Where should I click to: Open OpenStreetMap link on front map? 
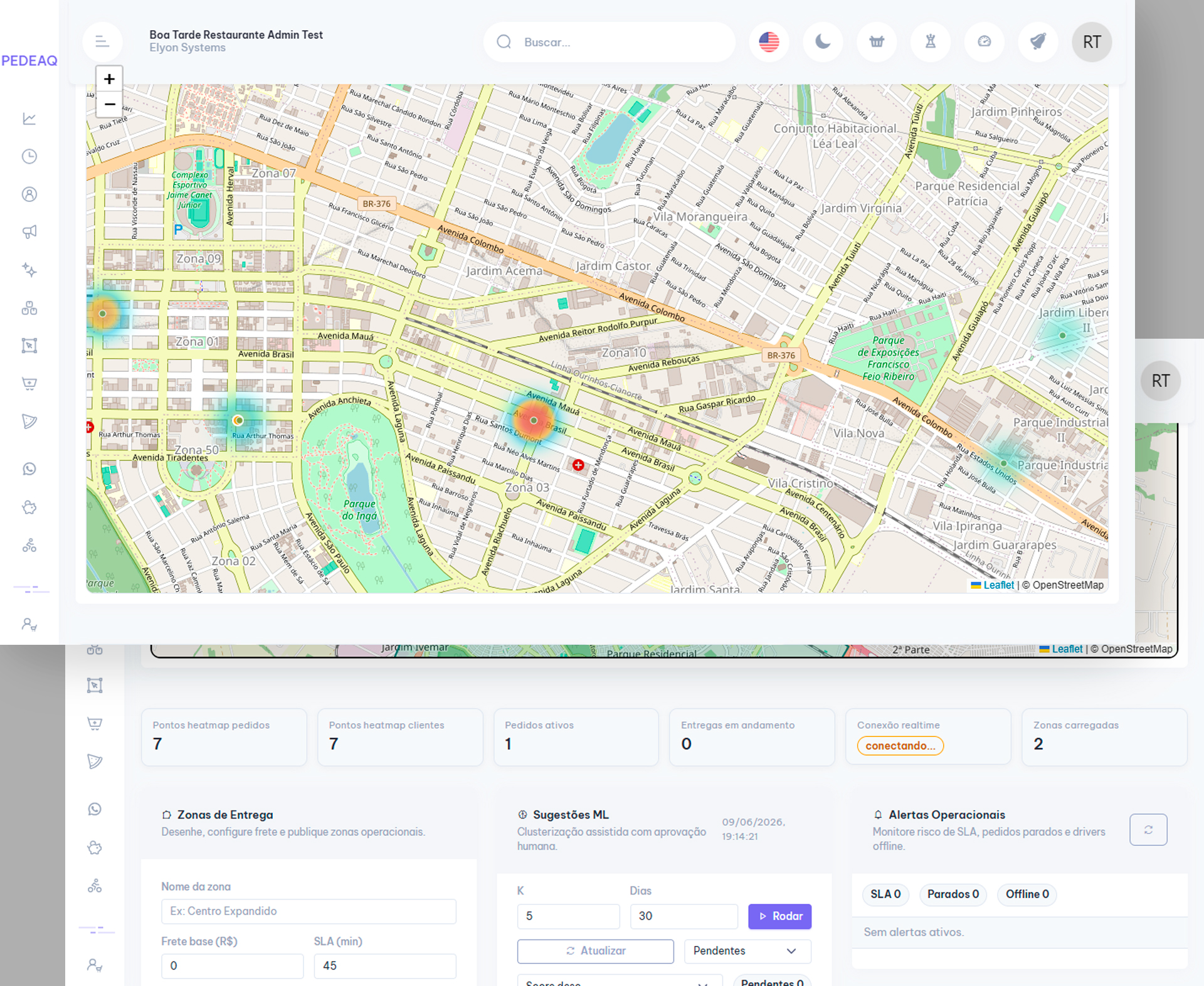point(1068,585)
